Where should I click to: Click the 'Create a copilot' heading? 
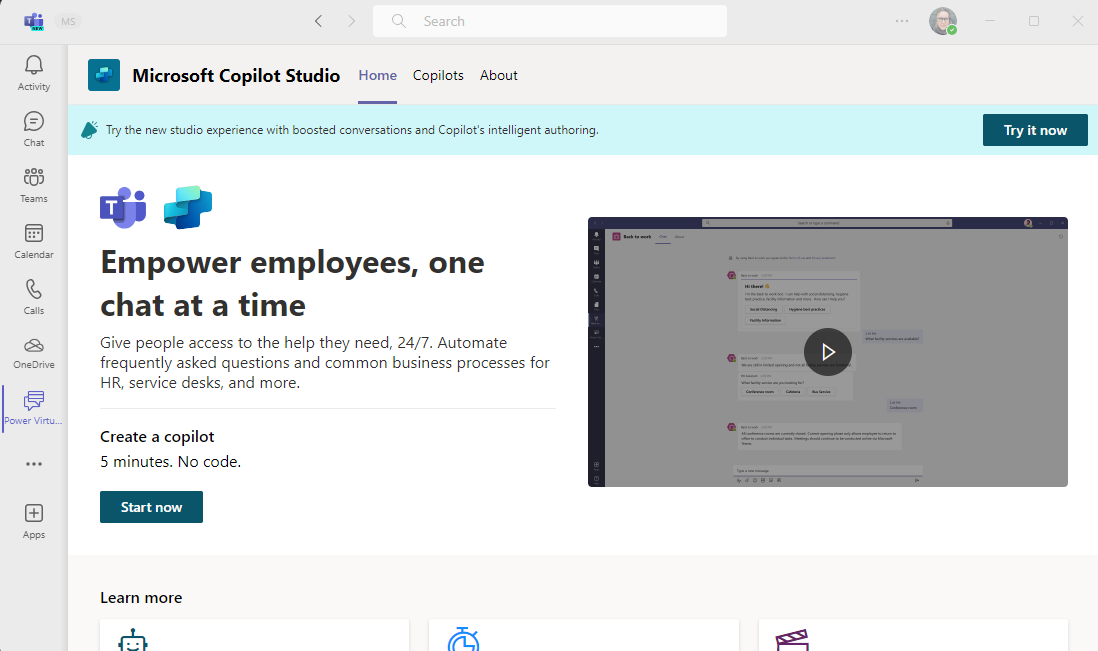[x=157, y=437]
